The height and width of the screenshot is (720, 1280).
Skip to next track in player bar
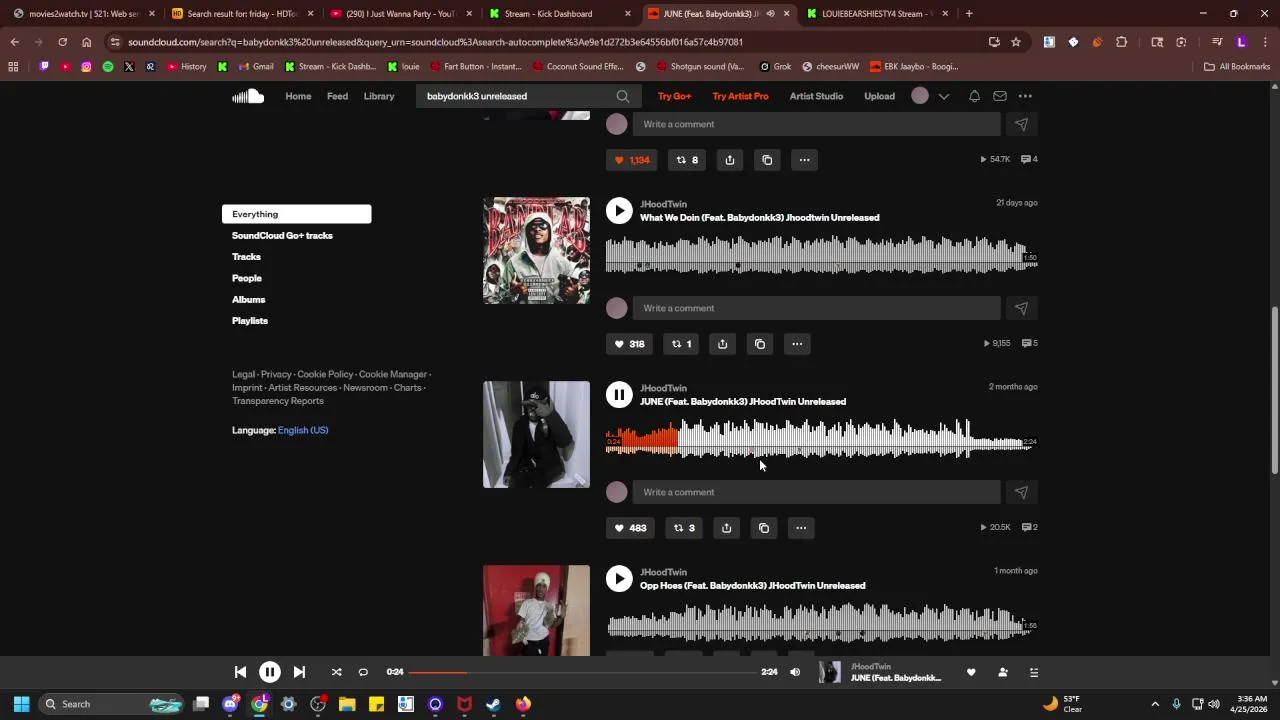(x=299, y=672)
